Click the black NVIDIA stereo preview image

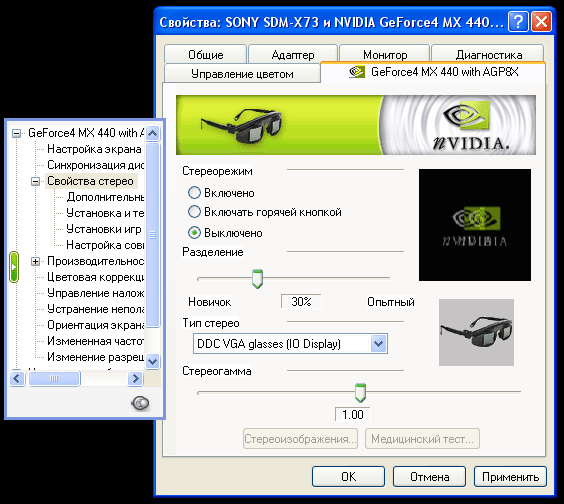click(475, 225)
